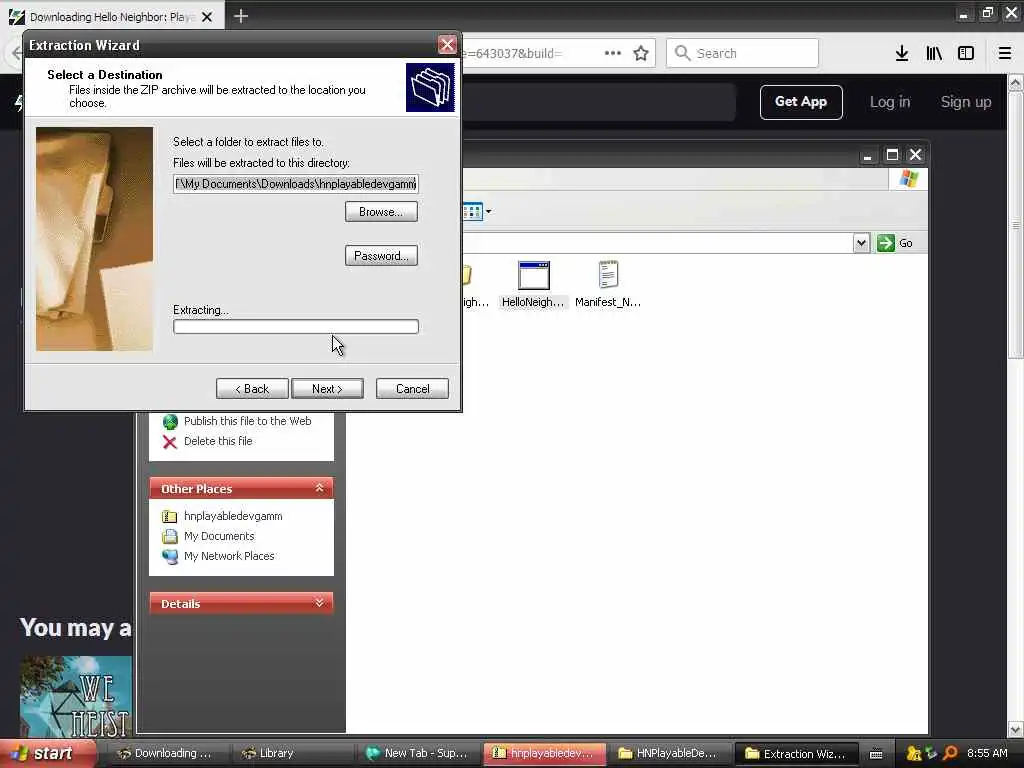Click Delete this file task
The width and height of the screenshot is (1024, 768).
click(x=218, y=441)
